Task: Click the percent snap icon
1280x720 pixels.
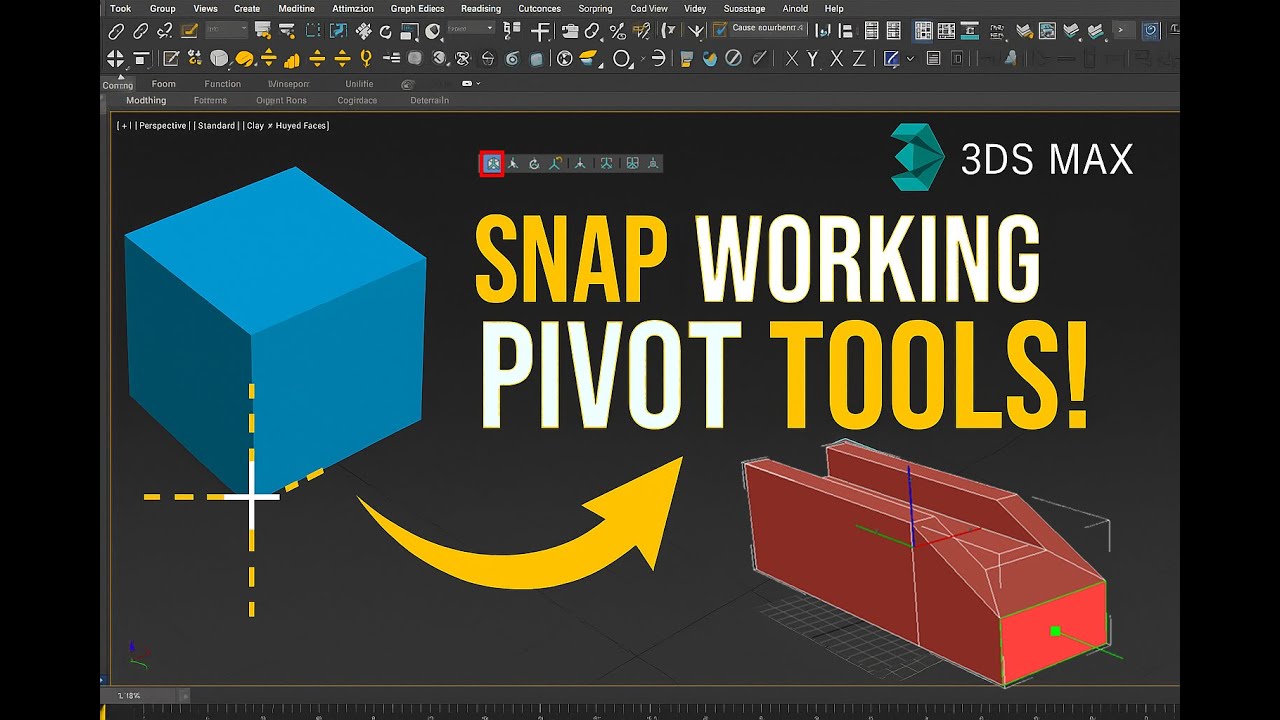Action: coord(617,31)
